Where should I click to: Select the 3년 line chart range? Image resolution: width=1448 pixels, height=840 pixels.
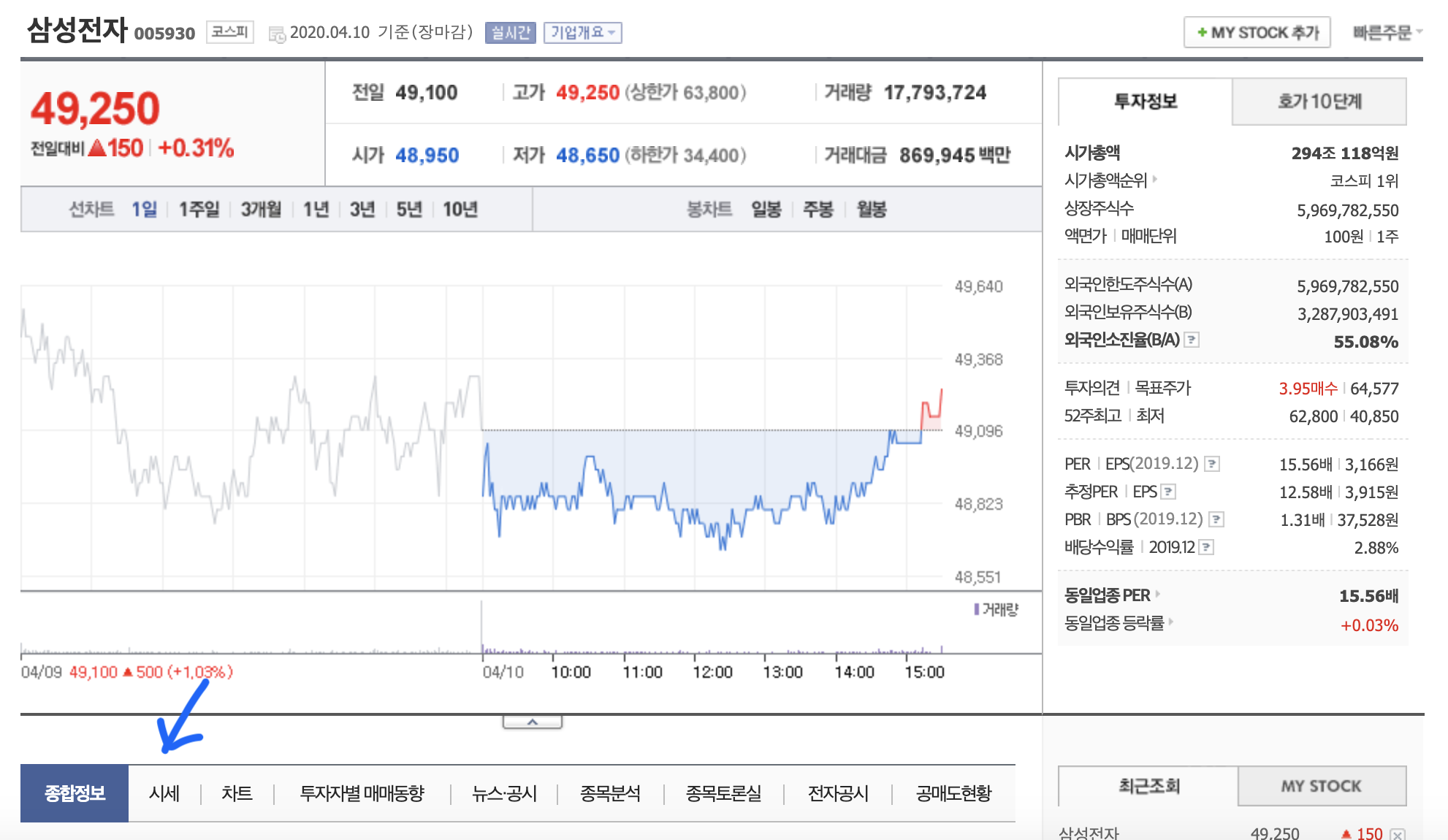[362, 210]
